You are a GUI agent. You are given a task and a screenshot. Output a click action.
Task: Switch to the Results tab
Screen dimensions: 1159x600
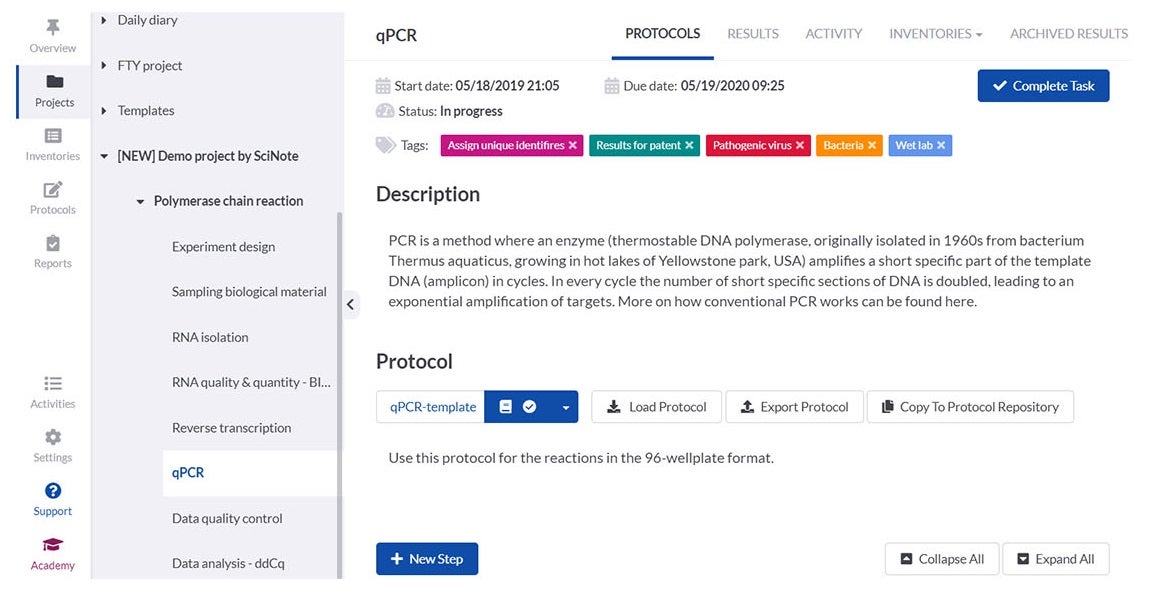coord(752,34)
